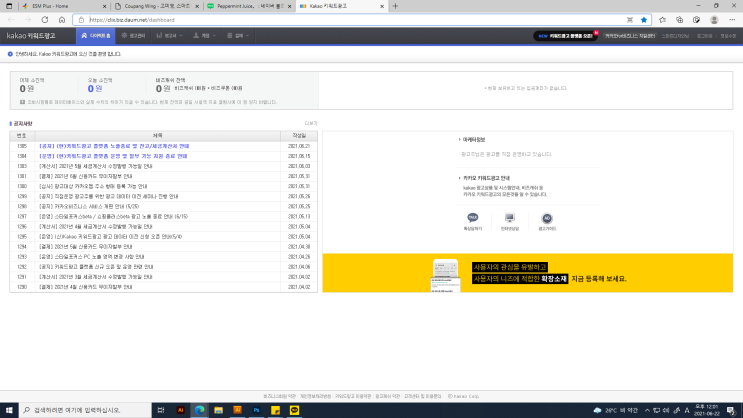Open the browser Favorites icon
Screen dimensions: 743x418
coord(662,20)
